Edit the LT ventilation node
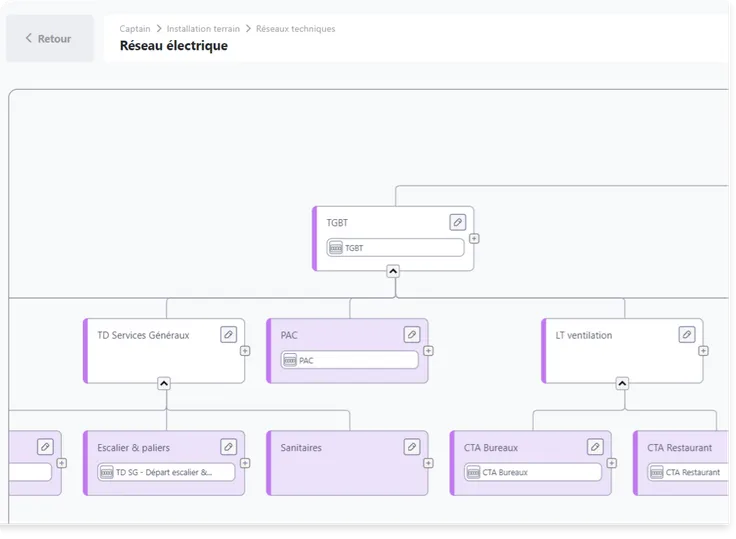Screen dimensions: 736x539 (x=687, y=335)
